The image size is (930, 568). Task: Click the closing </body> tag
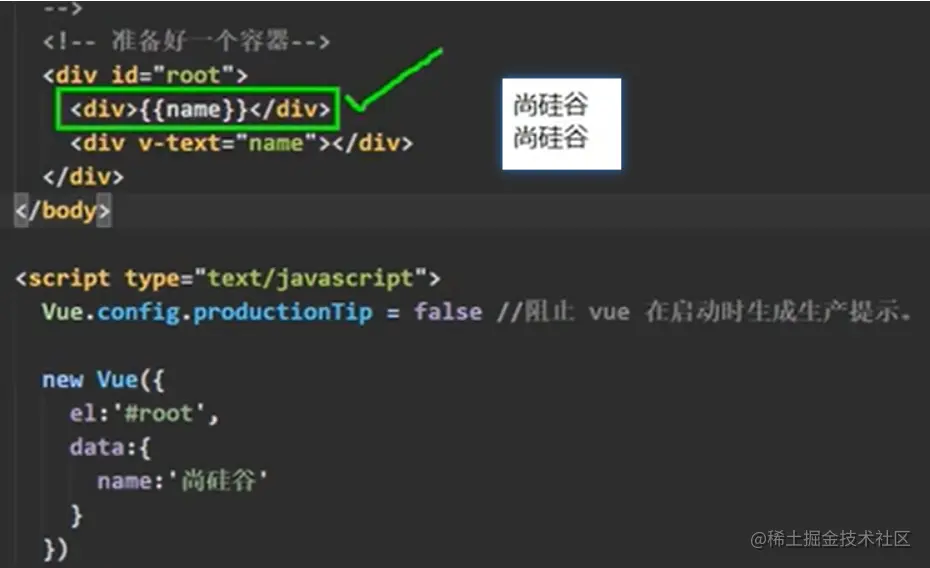(63, 210)
